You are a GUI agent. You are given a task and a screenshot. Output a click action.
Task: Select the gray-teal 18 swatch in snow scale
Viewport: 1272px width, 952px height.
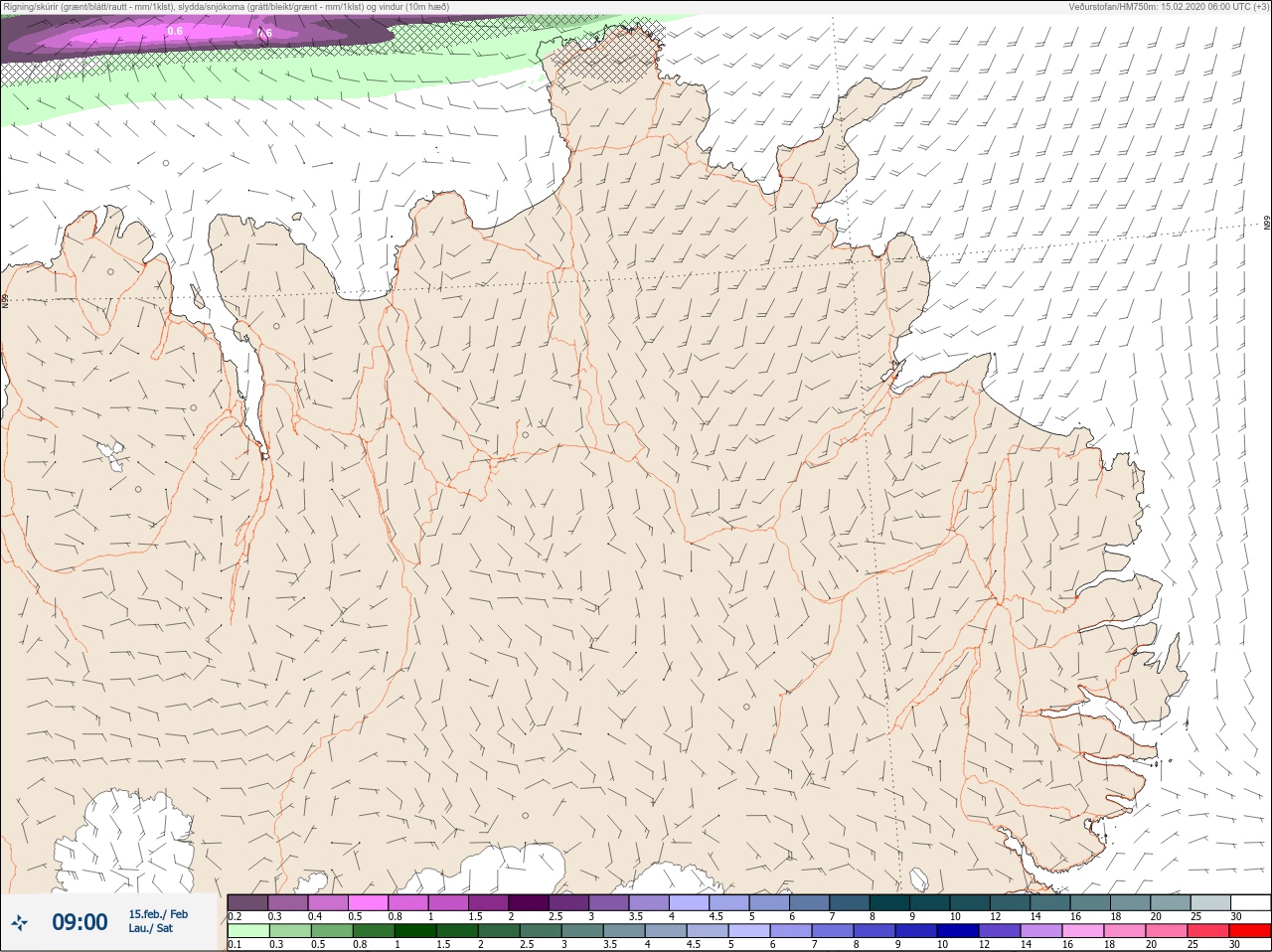coord(1130,902)
